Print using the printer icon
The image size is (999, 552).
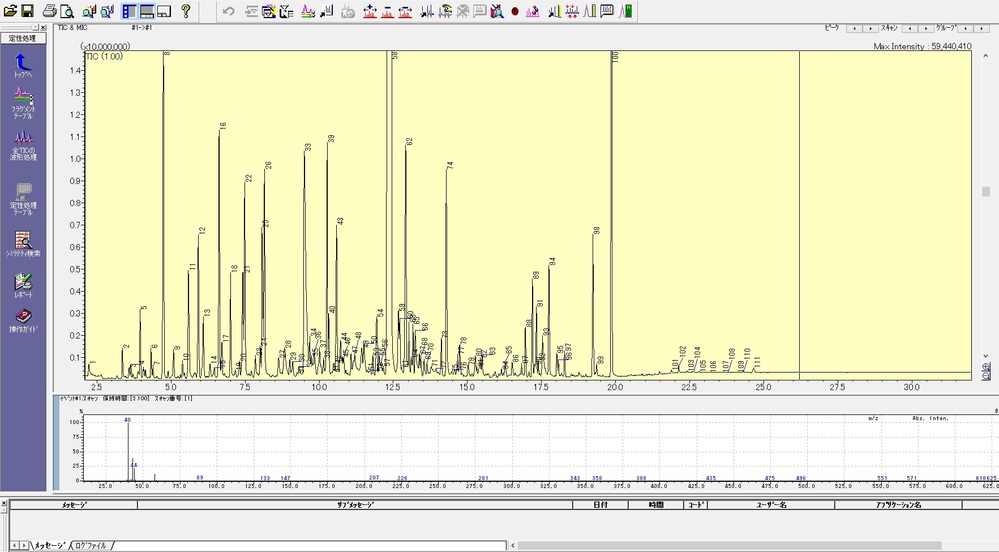[50, 11]
